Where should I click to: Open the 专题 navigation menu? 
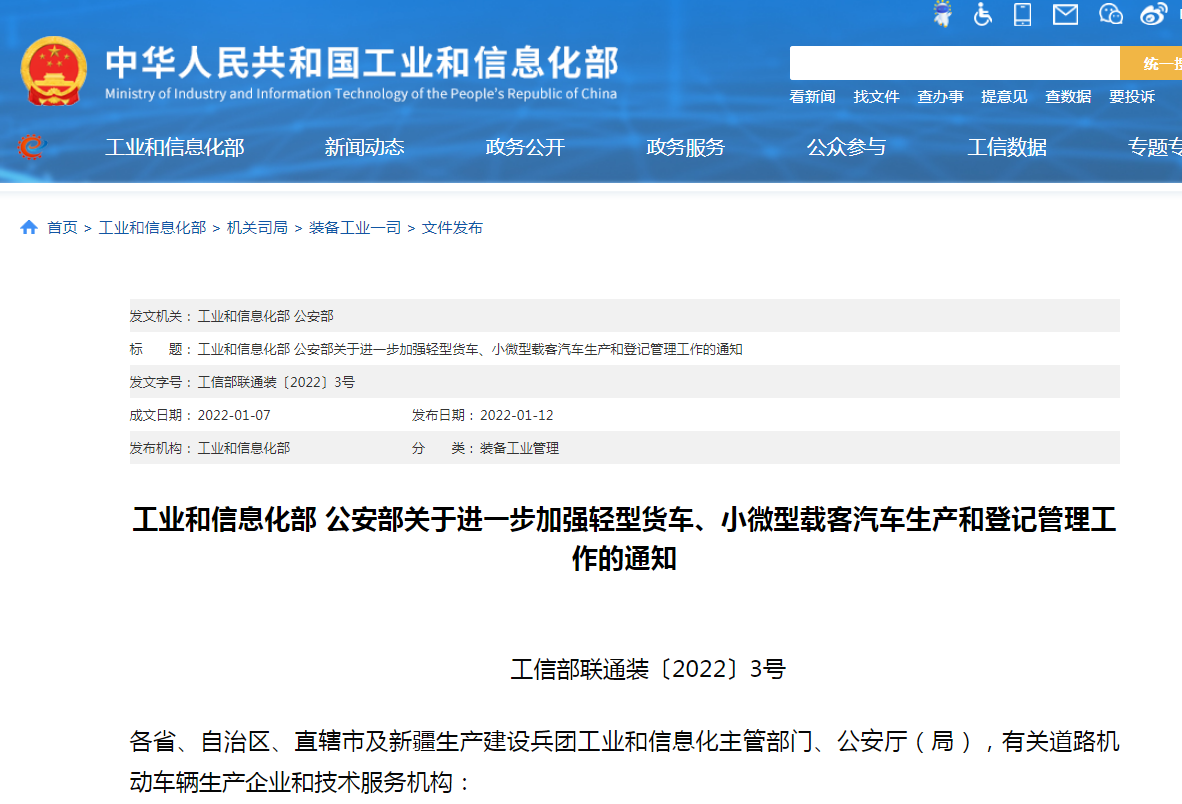(1155, 147)
